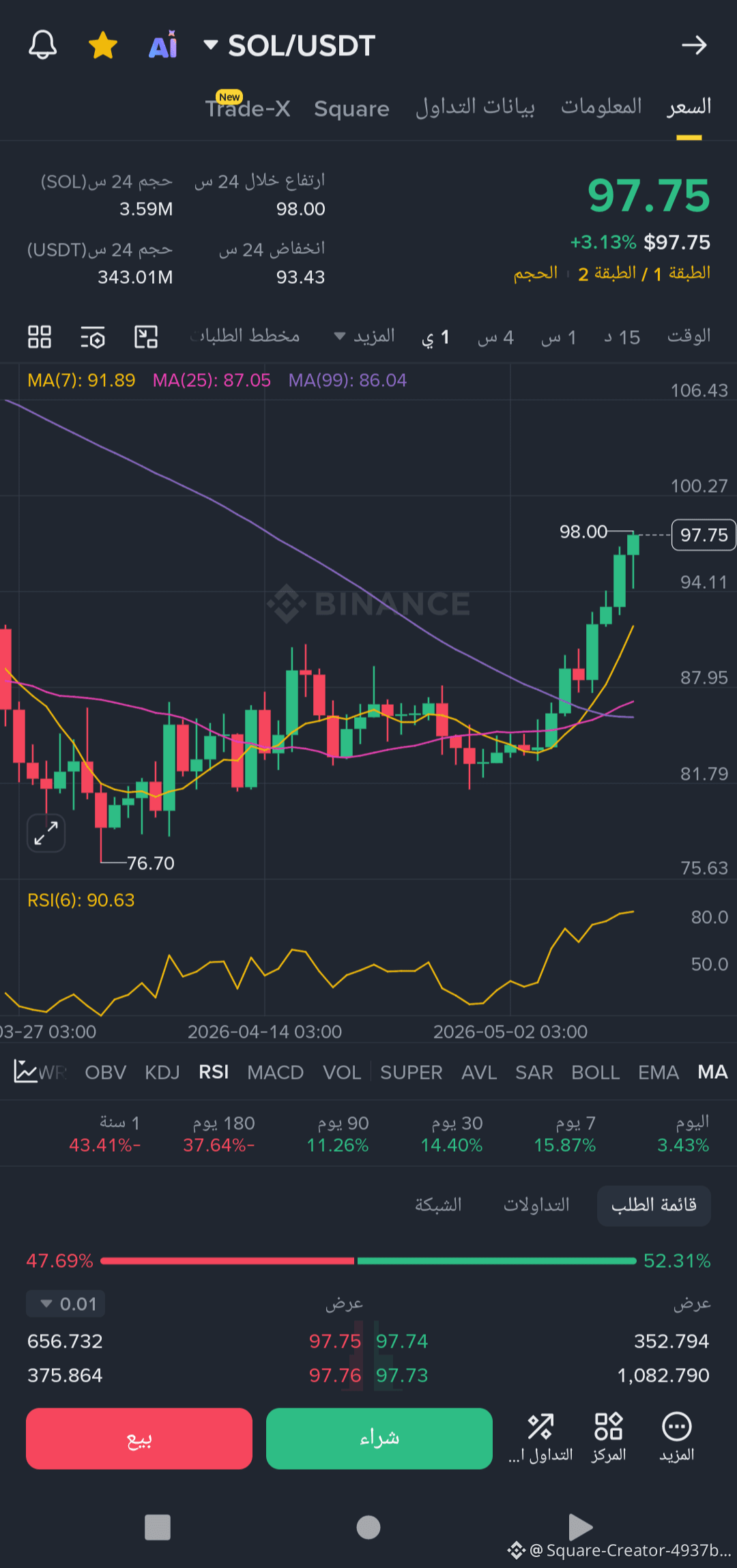
Task: Enable the BOLL indicator overlay
Action: (x=596, y=1073)
